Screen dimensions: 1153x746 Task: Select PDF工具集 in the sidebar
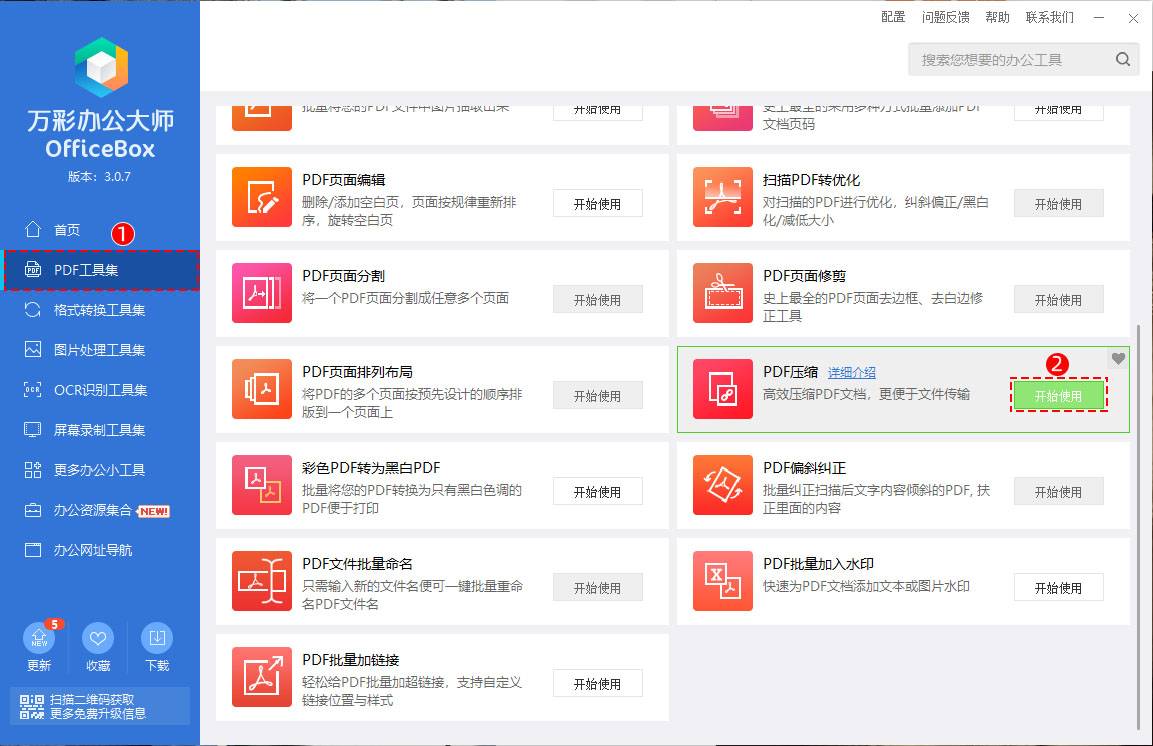click(x=101, y=270)
